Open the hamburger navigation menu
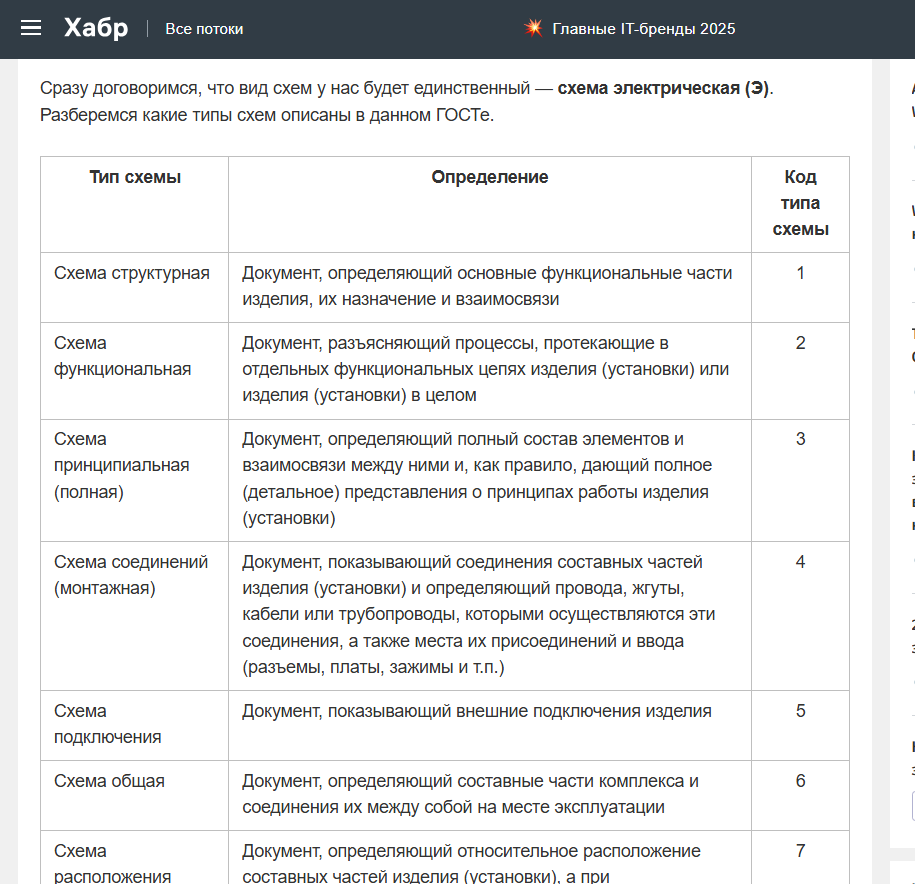The width and height of the screenshot is (915, 884). (x=31, y=28)
